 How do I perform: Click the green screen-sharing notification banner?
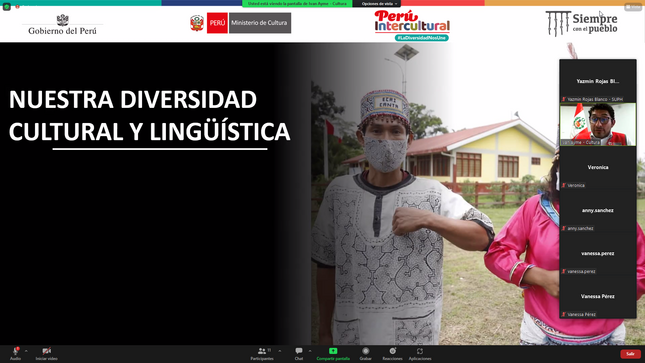(x=297, y=4)
